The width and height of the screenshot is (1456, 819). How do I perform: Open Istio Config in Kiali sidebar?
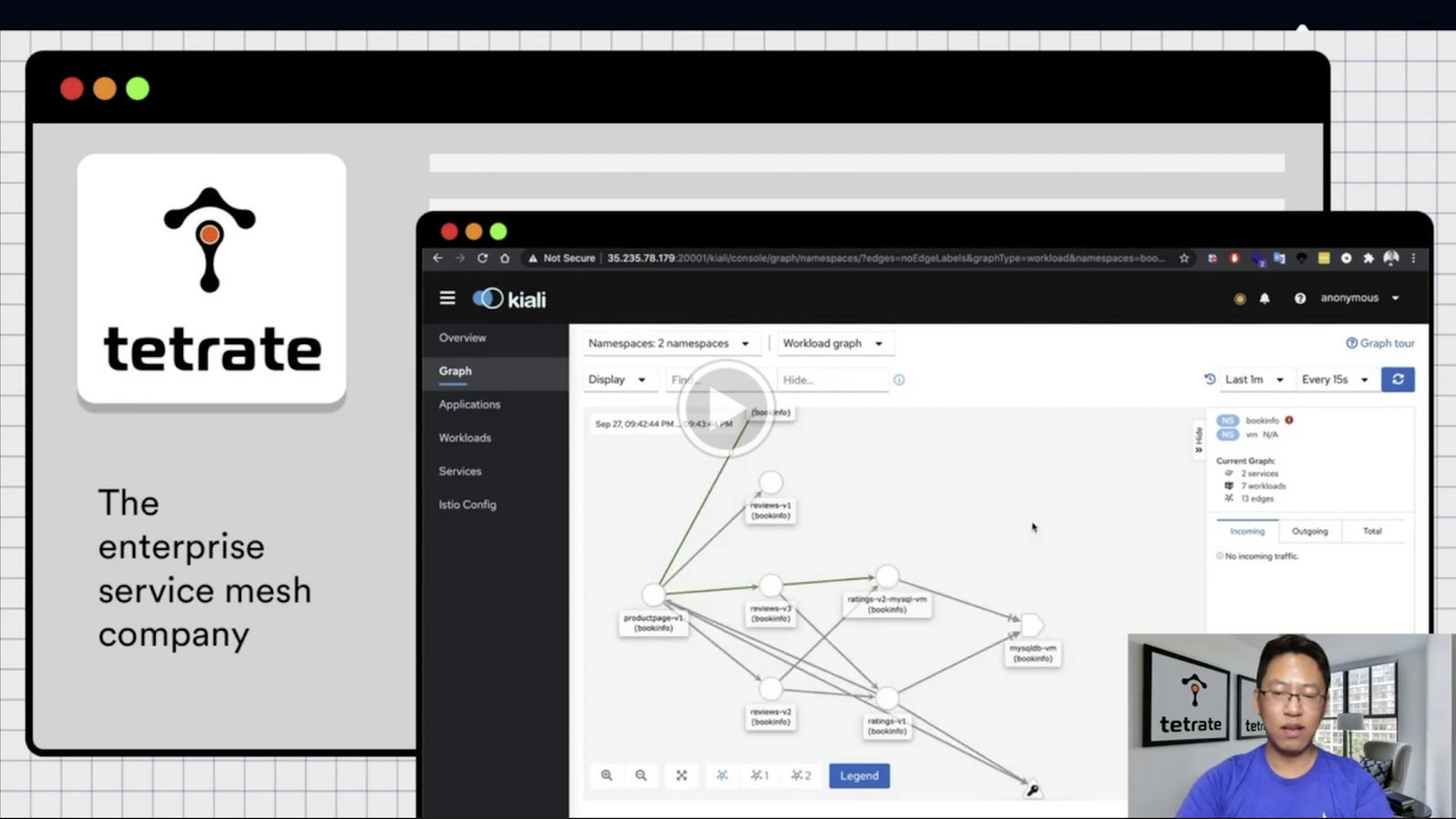[x=468, y=504]
